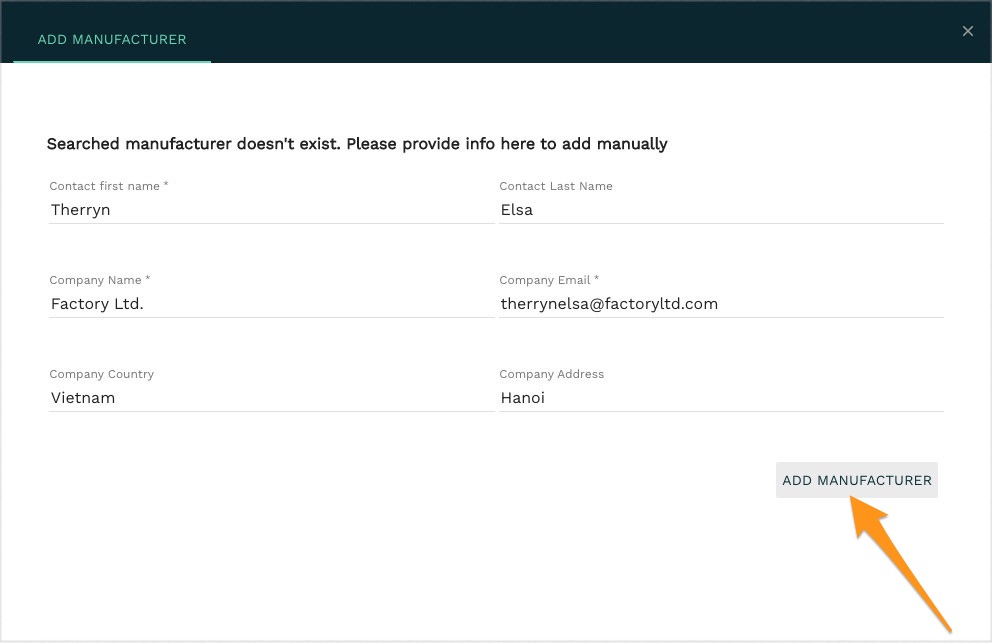The height and width of the screenshot is (644, 992).
Task: Click the 'Company Name' field label
Action: coord(95,280)
